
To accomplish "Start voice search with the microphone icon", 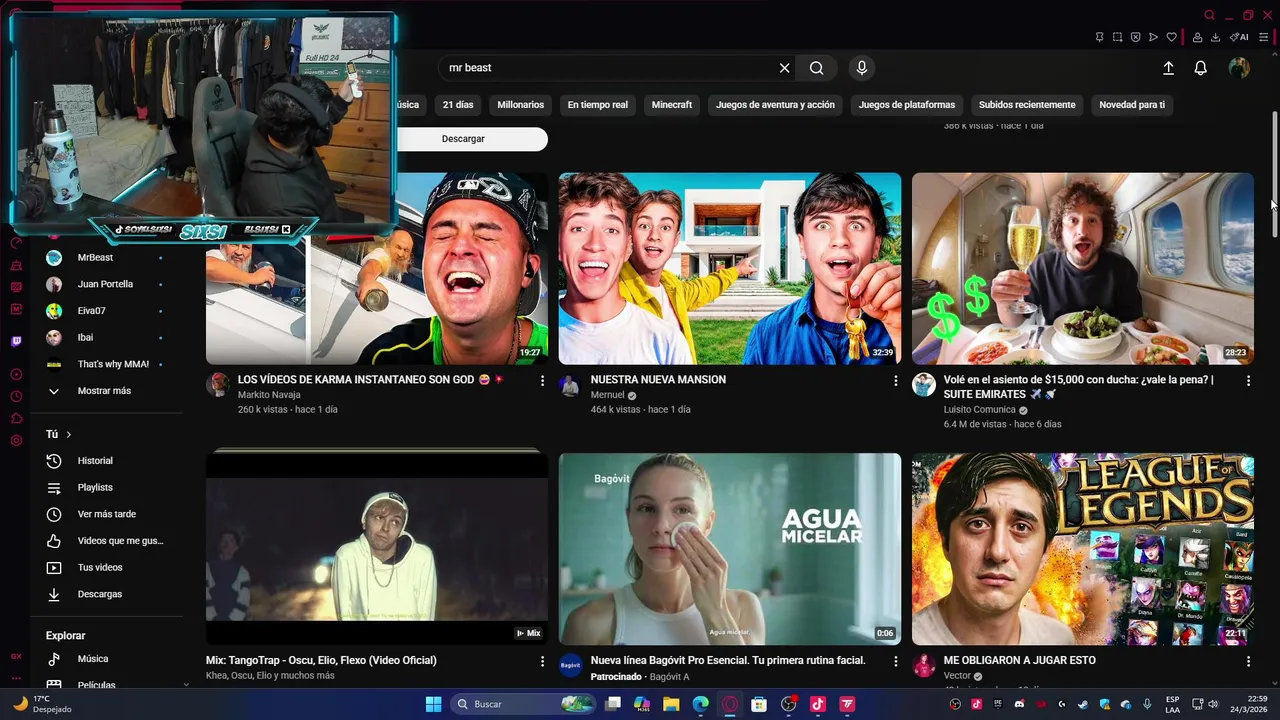I will [862, 68].
